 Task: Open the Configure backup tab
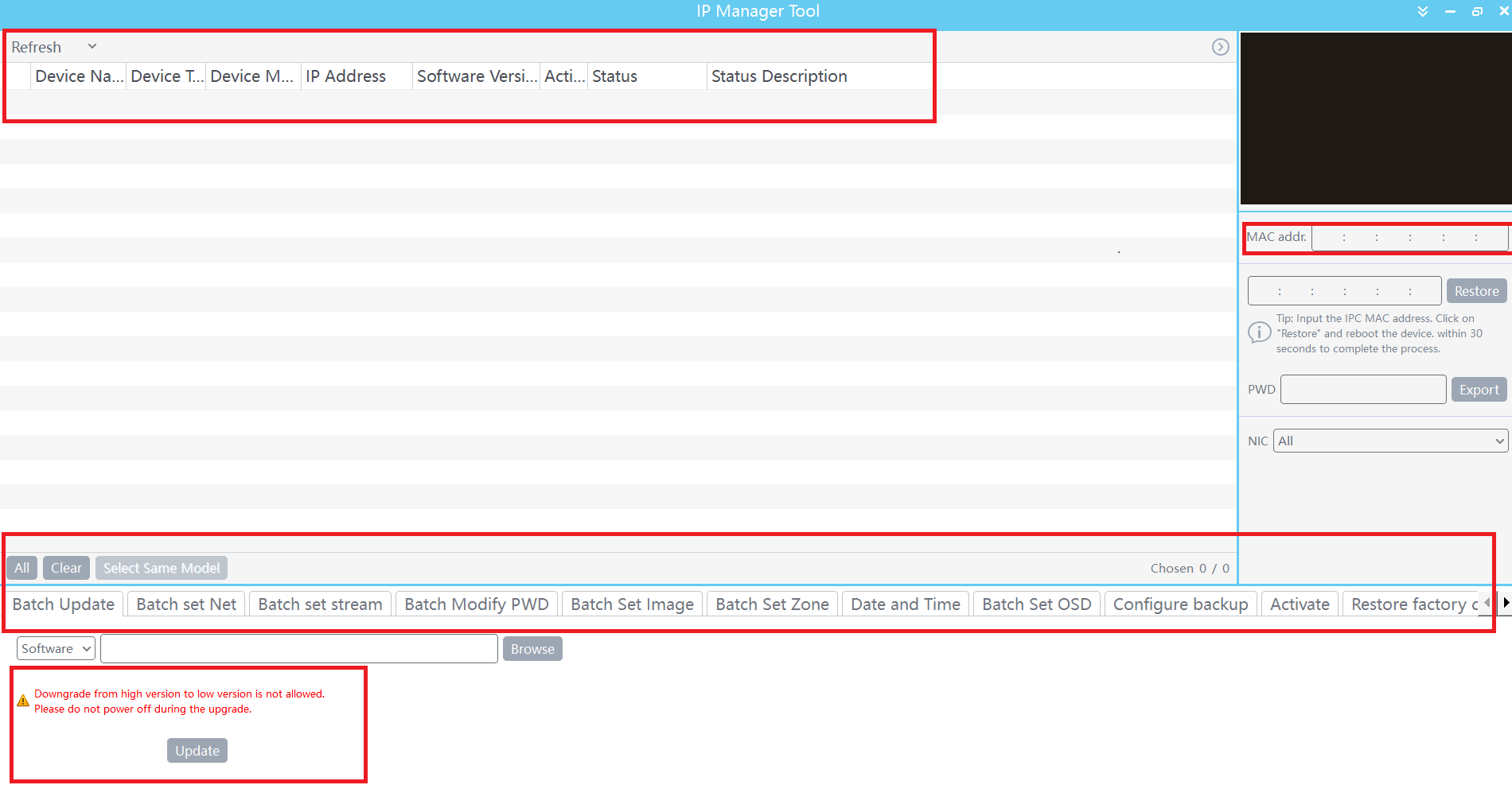click(1180, 604)
